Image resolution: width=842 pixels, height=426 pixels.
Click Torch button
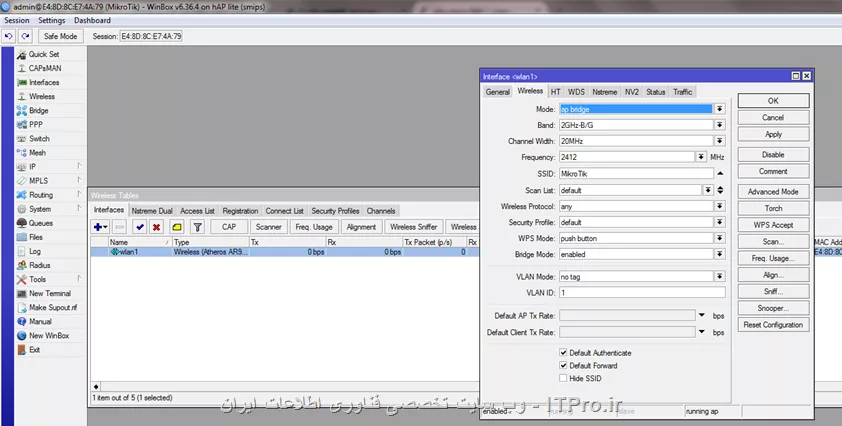pyautogui.click(x=773, y=208)
